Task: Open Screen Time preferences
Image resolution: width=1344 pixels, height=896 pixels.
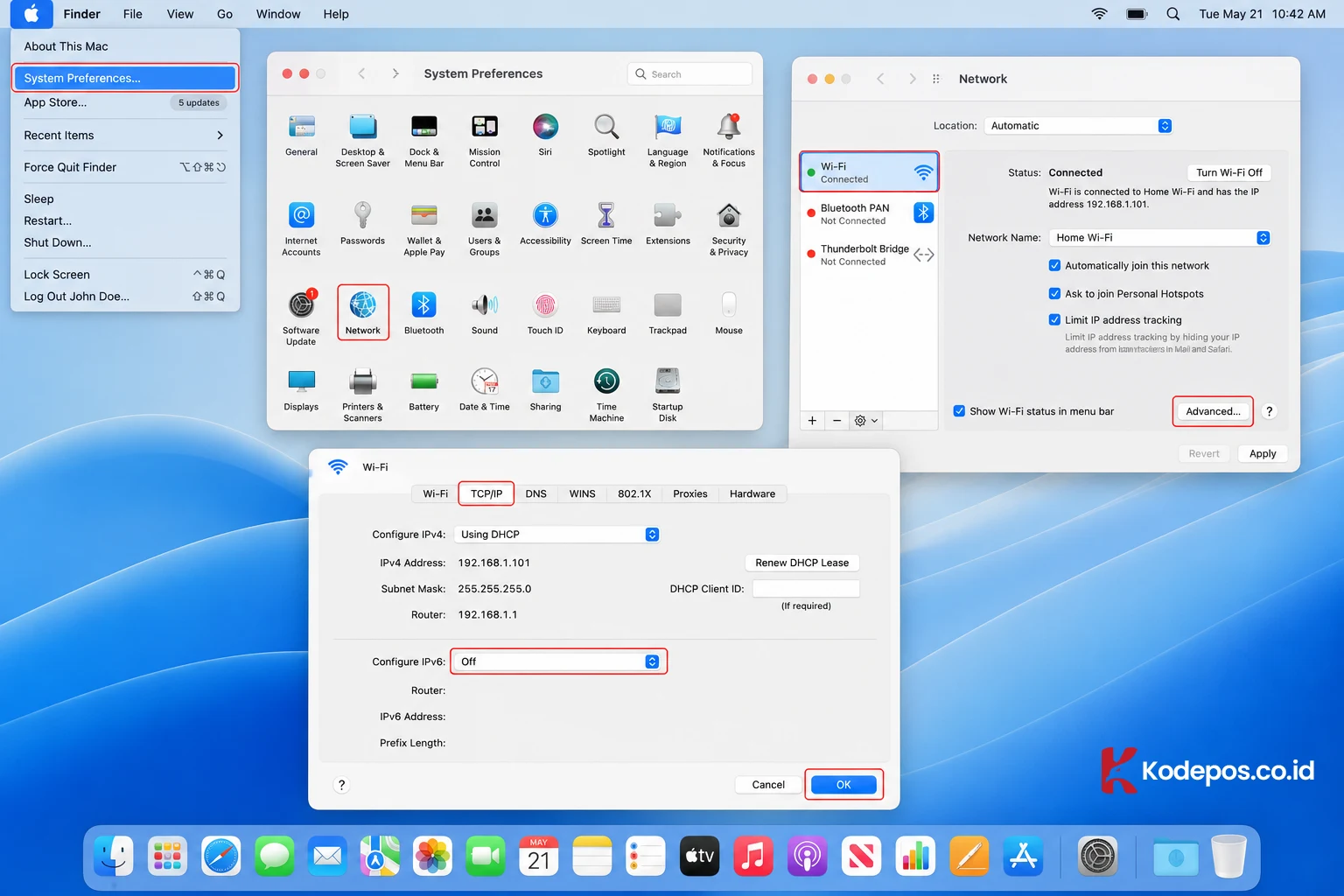Action: [x=606, y=223]
